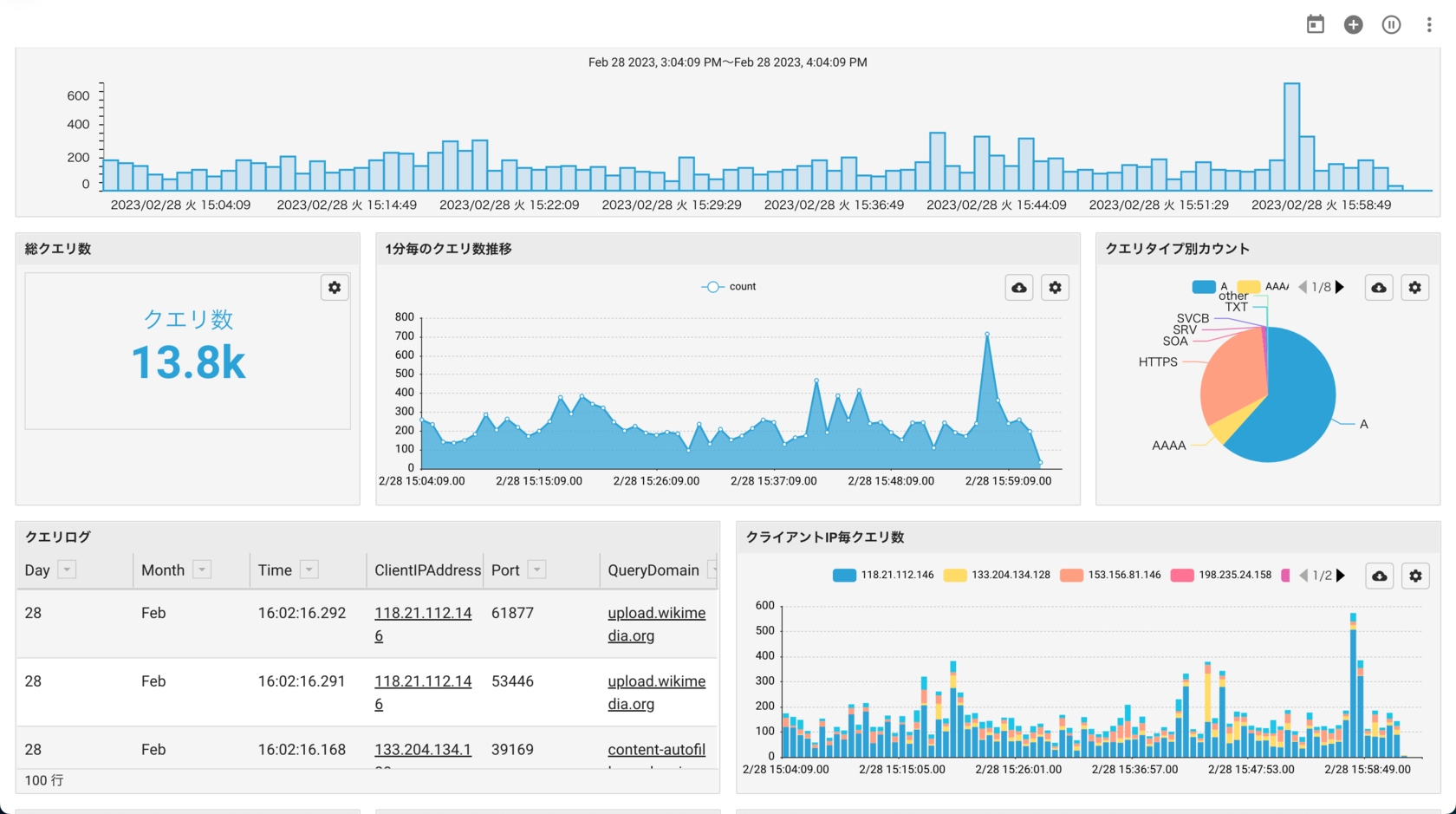Download クライアントIP毎クエリ数 chart data
Viewport: 1456px width, 814px height.
point(1380,576)
